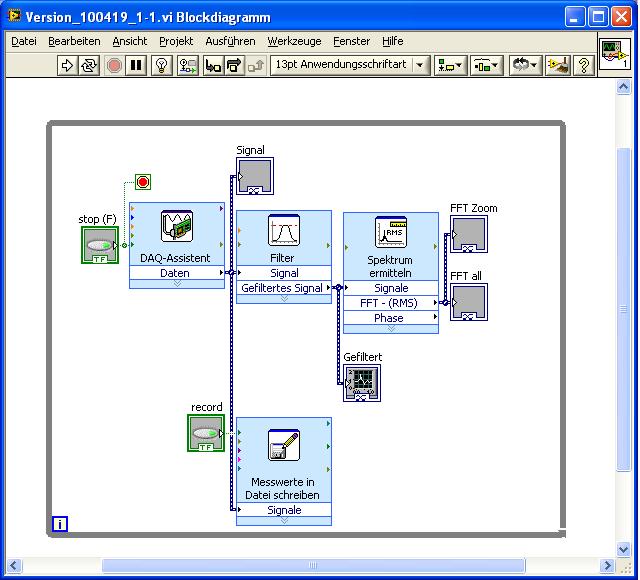This screenshot has width=640, height=580.
Task: Open the Reorder dropdown
Action: [525, 65]
